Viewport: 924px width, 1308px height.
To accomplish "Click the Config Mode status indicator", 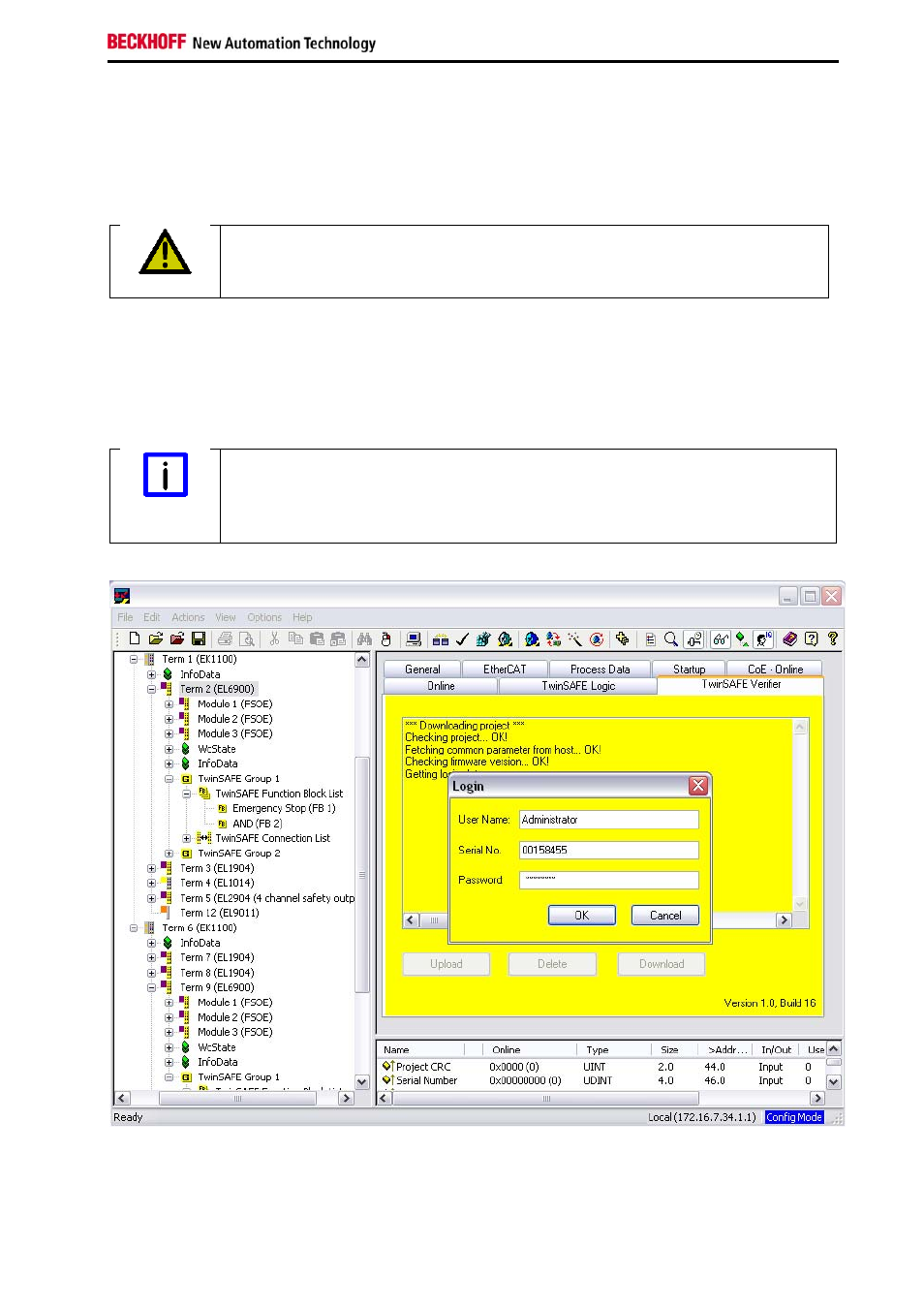I will [x=794, y=1117].
